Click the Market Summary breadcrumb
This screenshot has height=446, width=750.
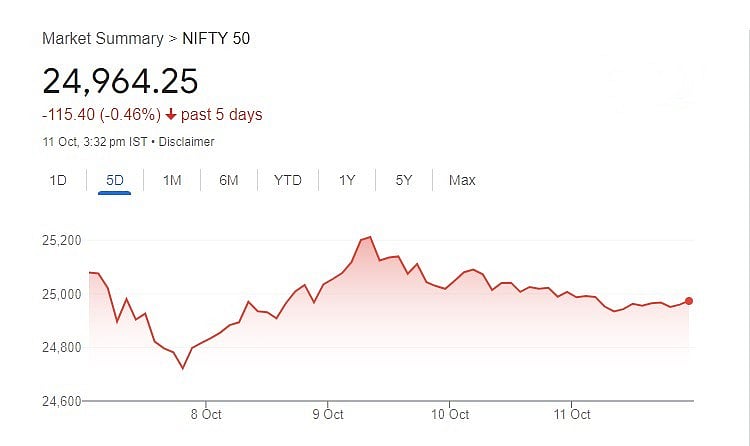102,38
